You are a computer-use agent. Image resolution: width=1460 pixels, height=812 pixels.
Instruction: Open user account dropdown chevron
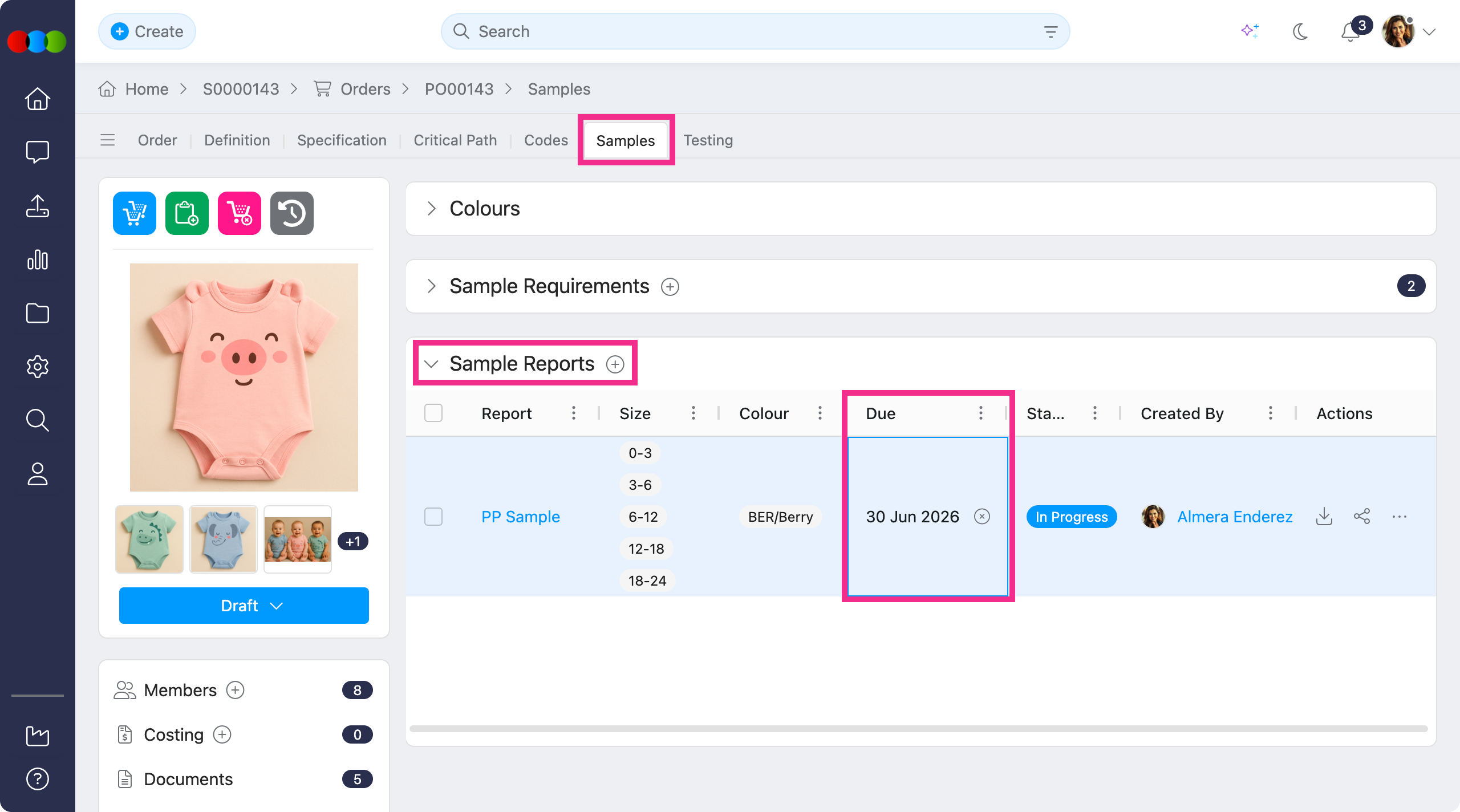pyautogui.click(x=1429, y=32)
